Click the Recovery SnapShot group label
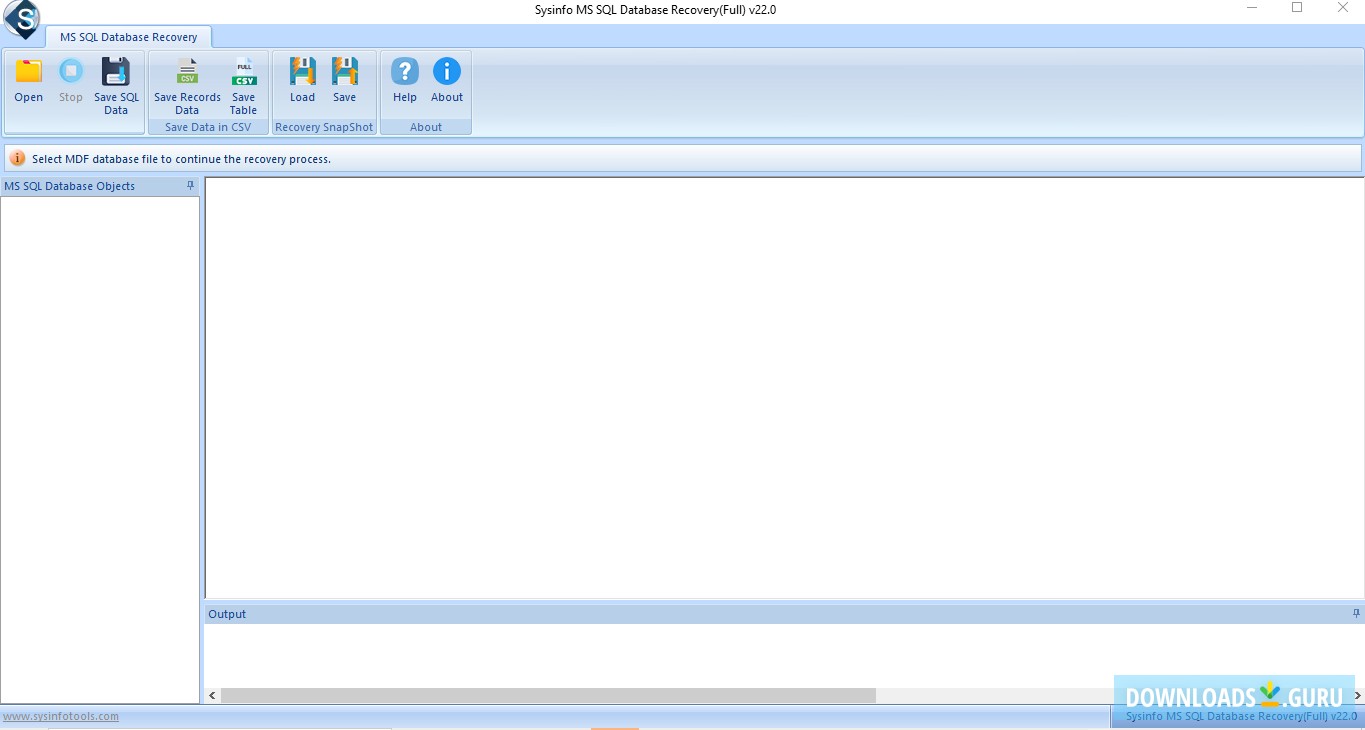The width and height of the screenshot is (1365, 730). (324, 126)
